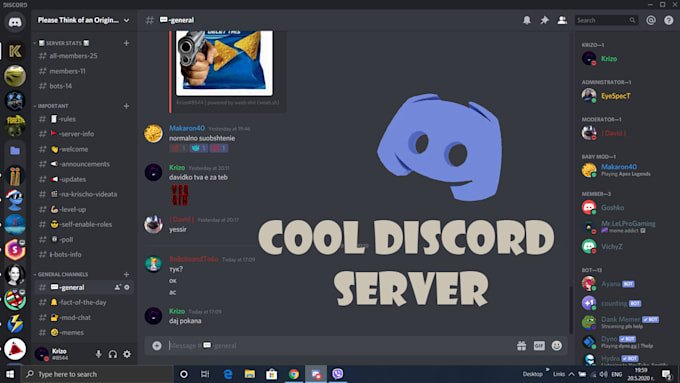Open the na-krischo-videata channel
Viewport: 680px width, 383px height.
pyautogui.click(x=84, y=194)
